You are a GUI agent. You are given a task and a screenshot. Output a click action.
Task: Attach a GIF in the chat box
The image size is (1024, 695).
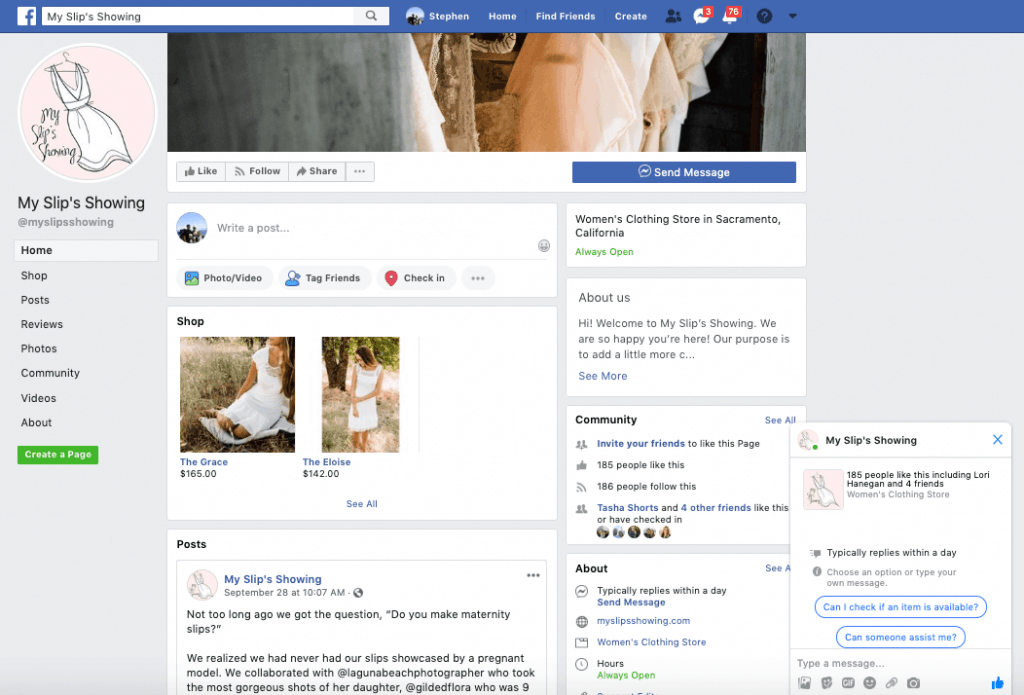tap(848, 682)
